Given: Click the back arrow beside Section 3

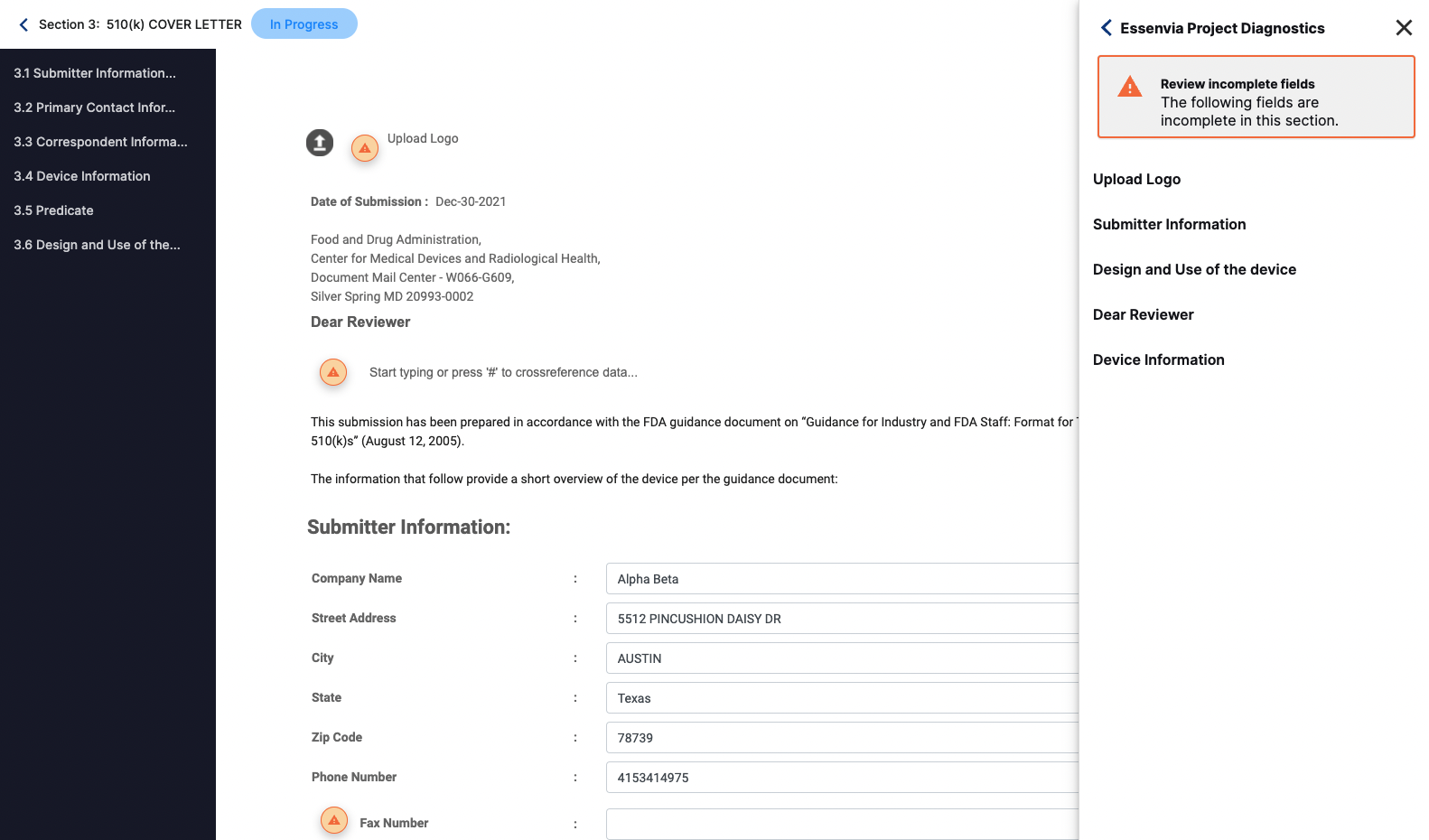Looking at the screenshot, I should pyautogui.click(x=23, y=24).
